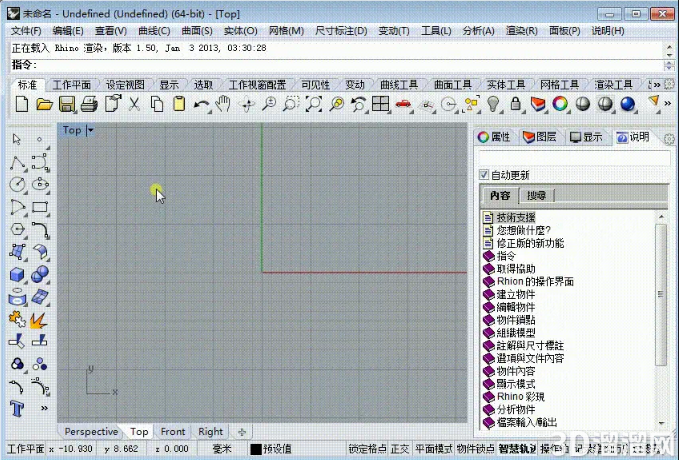Viewport: 679px width, 460px height.
Task: Select the Polyline tool in left toolbar
Action: [x=17, y=163]
